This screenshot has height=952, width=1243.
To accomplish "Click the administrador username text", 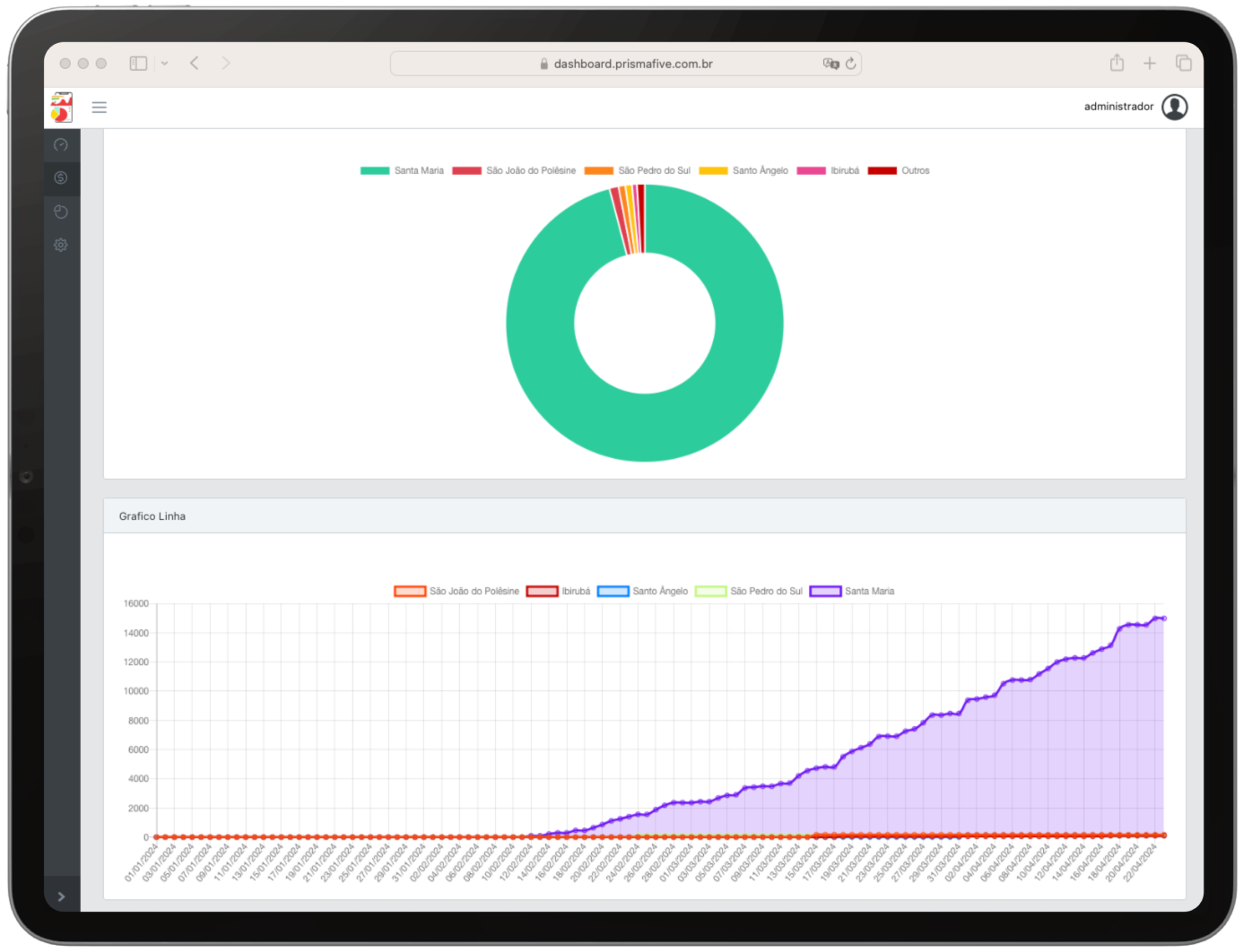I will pyautogui.click(x=1118, y=107).
